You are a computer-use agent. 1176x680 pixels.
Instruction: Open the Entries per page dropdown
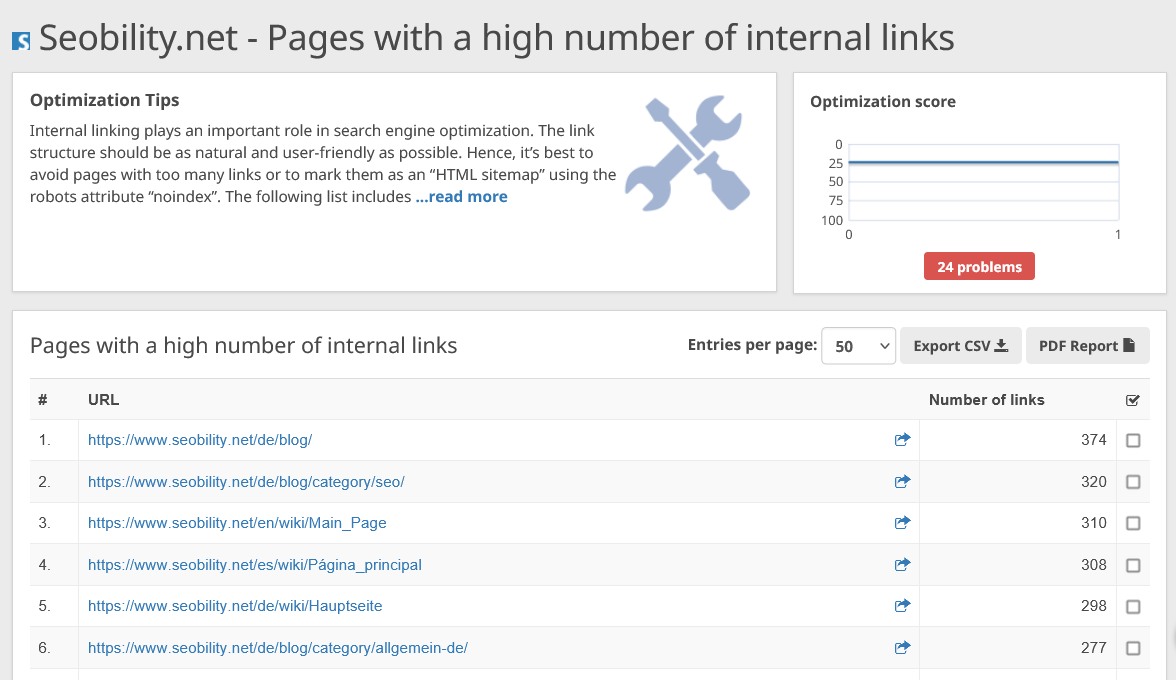(858, 344)
